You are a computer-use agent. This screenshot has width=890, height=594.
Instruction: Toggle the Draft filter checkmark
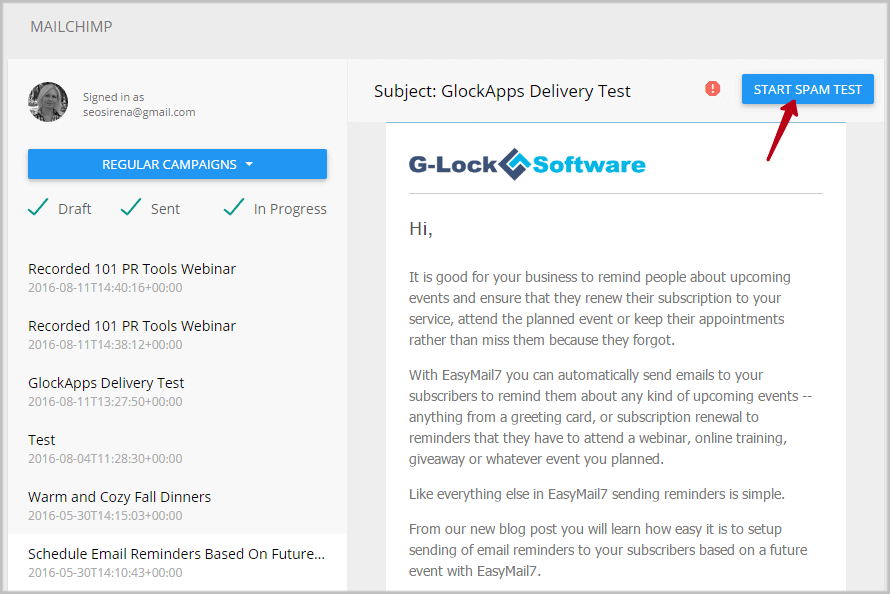pyautogui.click(x=38, y=208)
